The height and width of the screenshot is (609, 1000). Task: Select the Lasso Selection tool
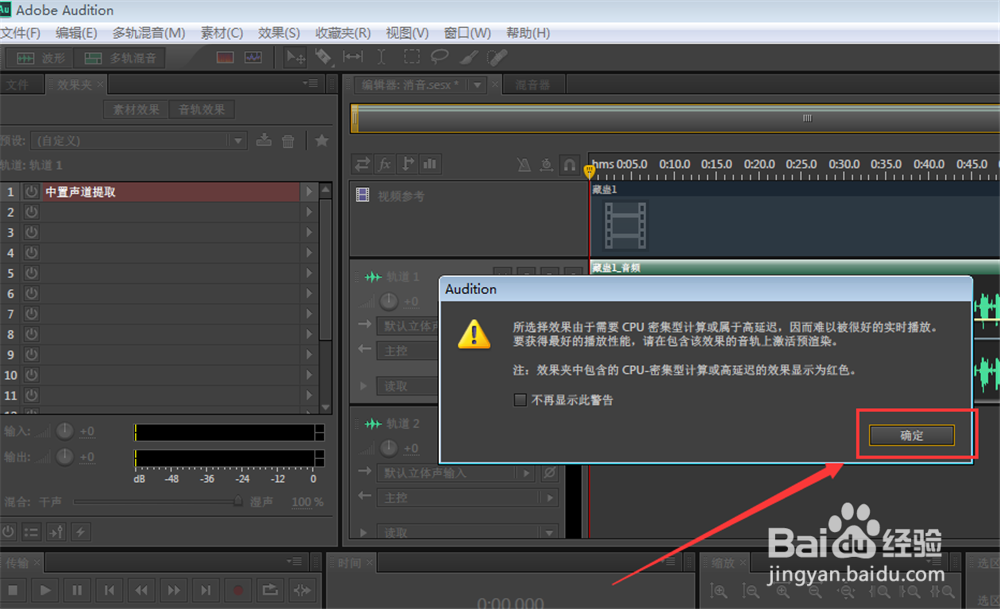(439, 57)
